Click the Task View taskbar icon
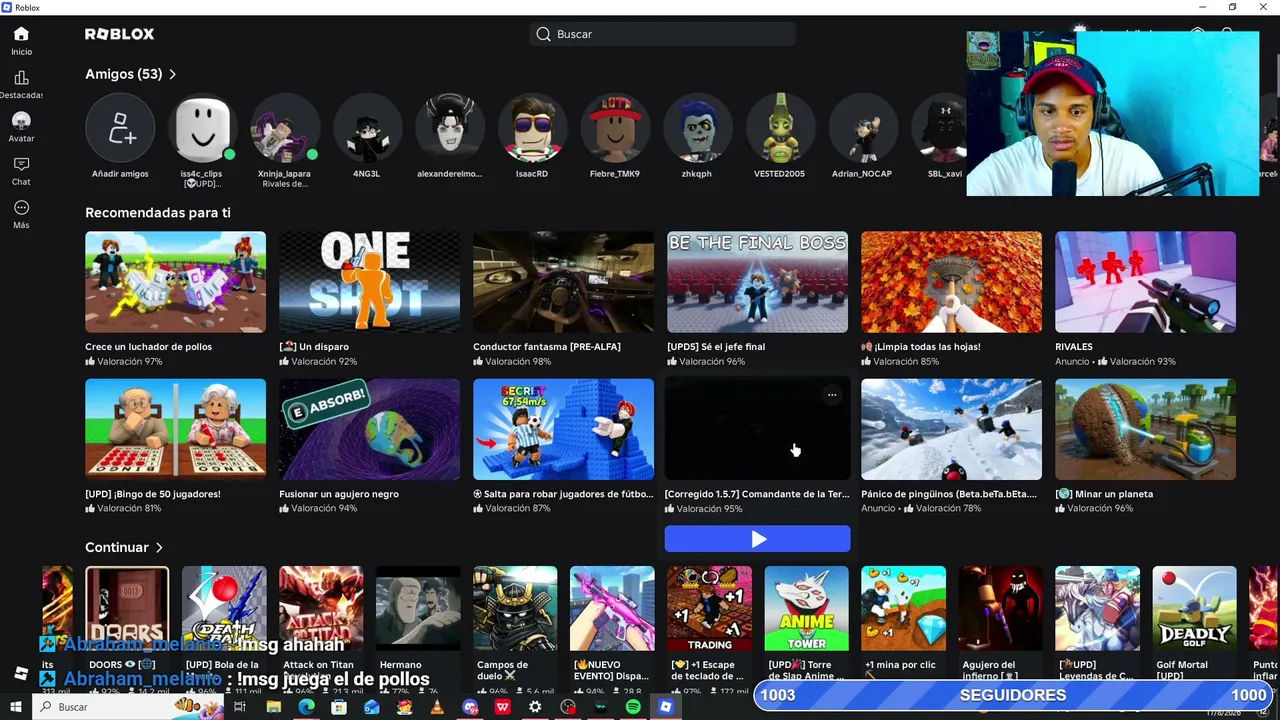 [x=240, y=707]
